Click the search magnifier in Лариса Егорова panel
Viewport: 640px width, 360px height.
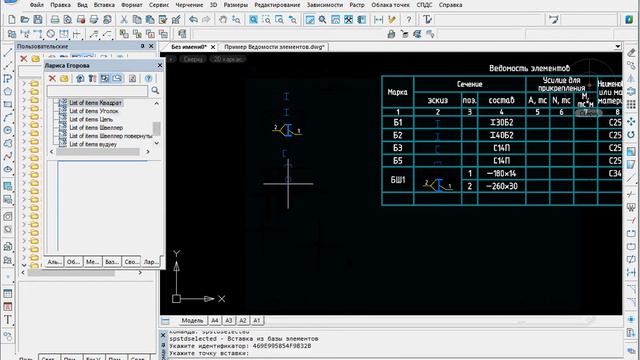(155, 91)
